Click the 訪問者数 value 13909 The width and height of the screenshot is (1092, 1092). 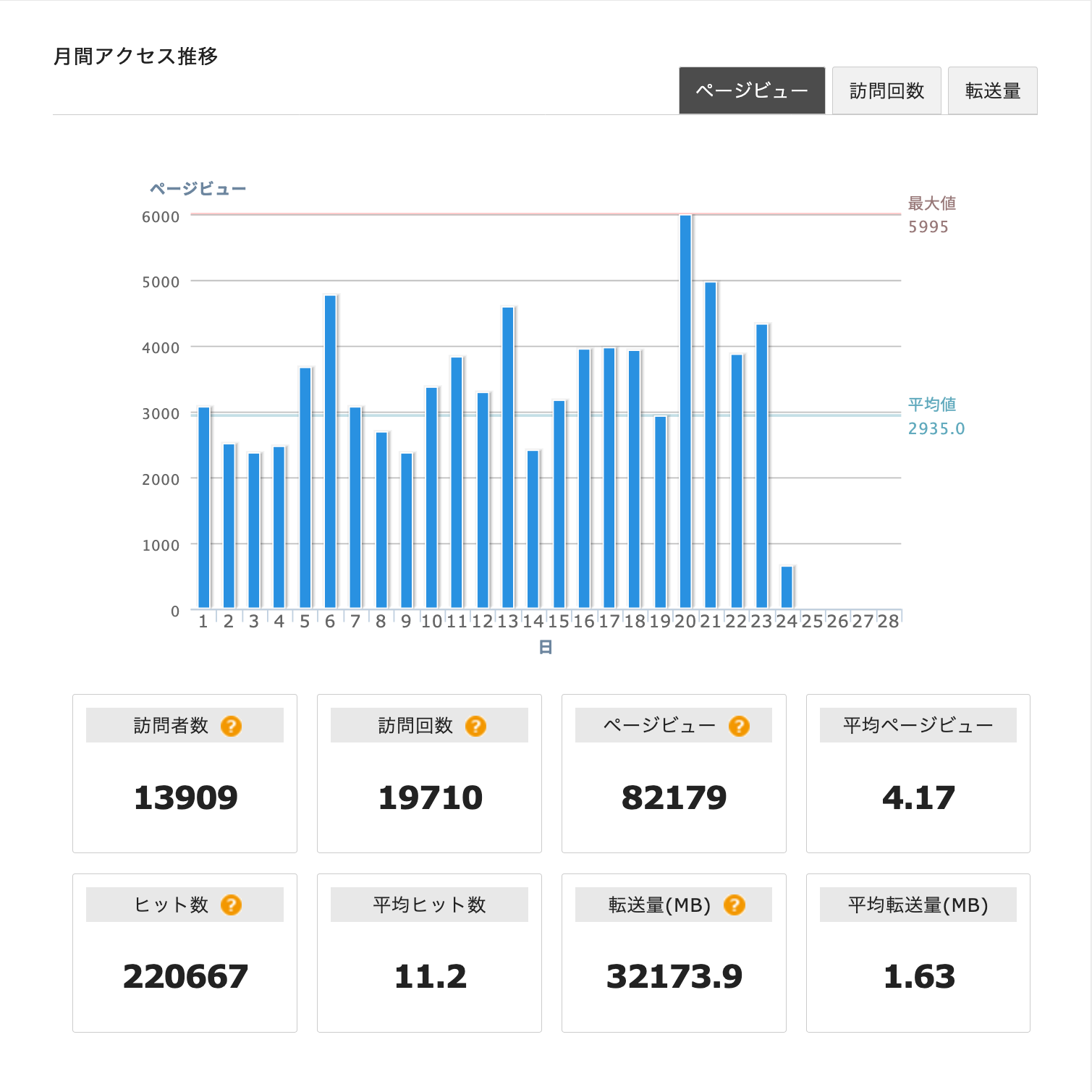coord(185,797)
